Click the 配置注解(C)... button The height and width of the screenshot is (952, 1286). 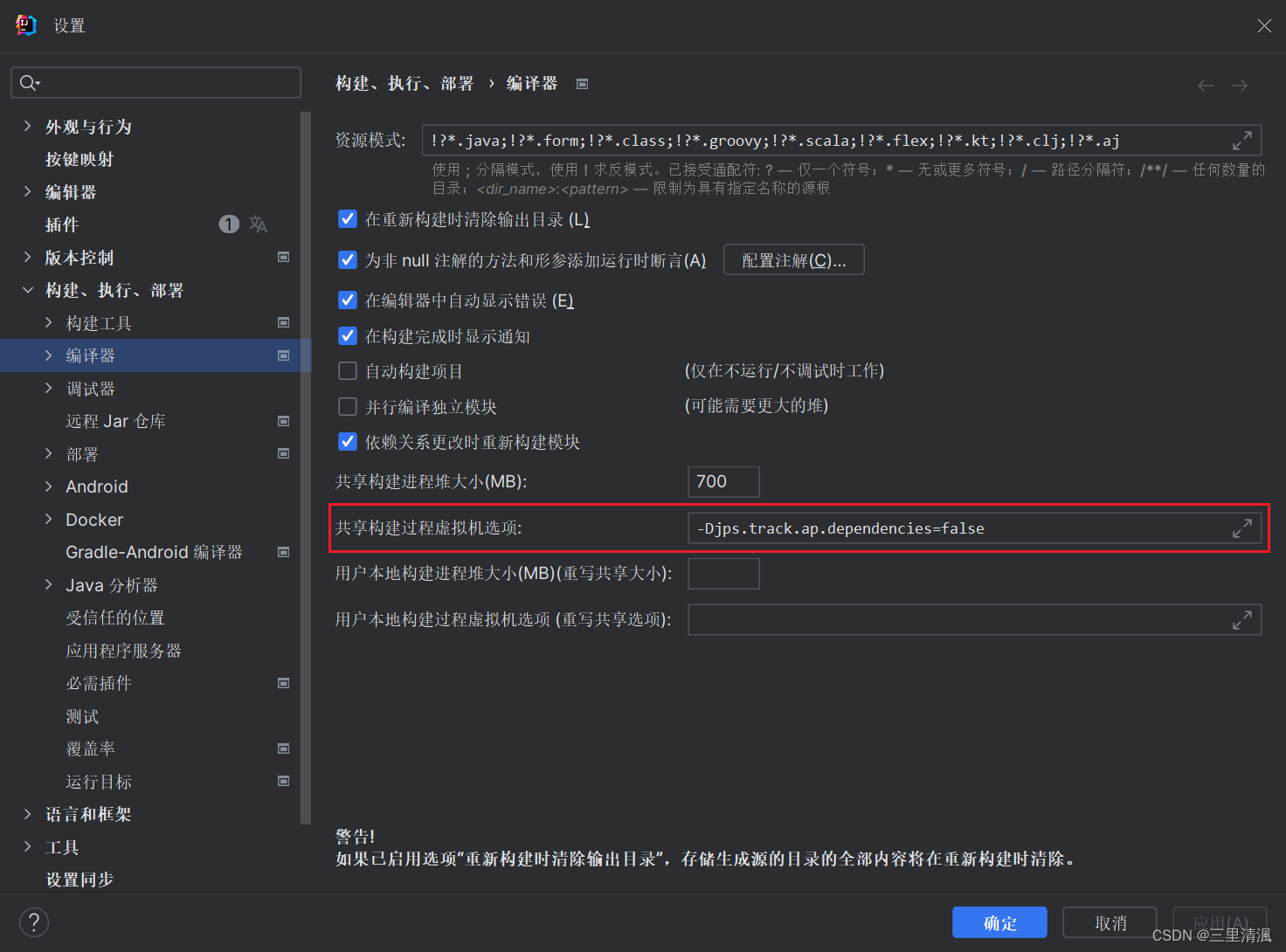794,260
